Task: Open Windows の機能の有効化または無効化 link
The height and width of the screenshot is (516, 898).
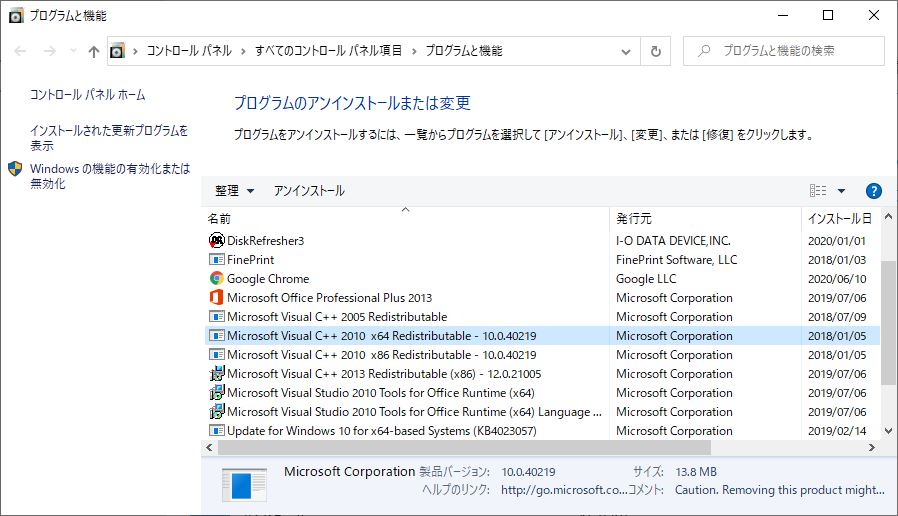Action: (x=109, y=176)
